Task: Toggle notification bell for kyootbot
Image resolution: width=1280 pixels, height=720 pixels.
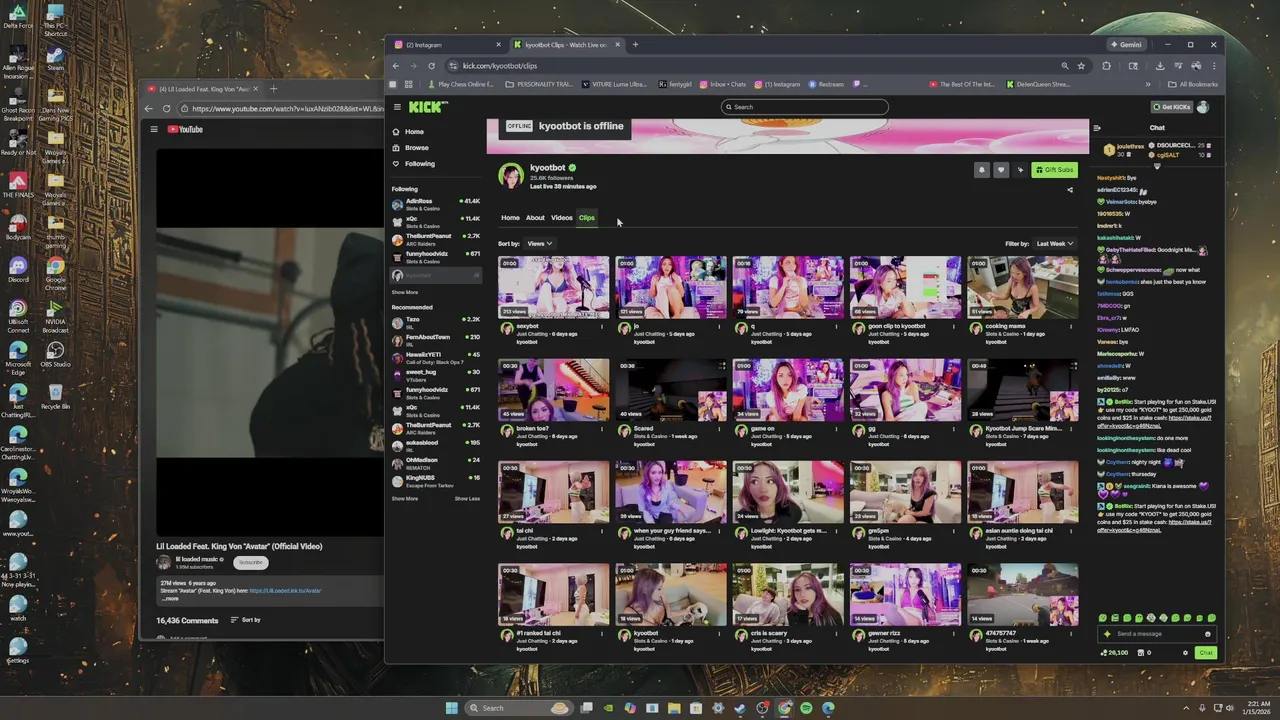Action: coord(981,170)
